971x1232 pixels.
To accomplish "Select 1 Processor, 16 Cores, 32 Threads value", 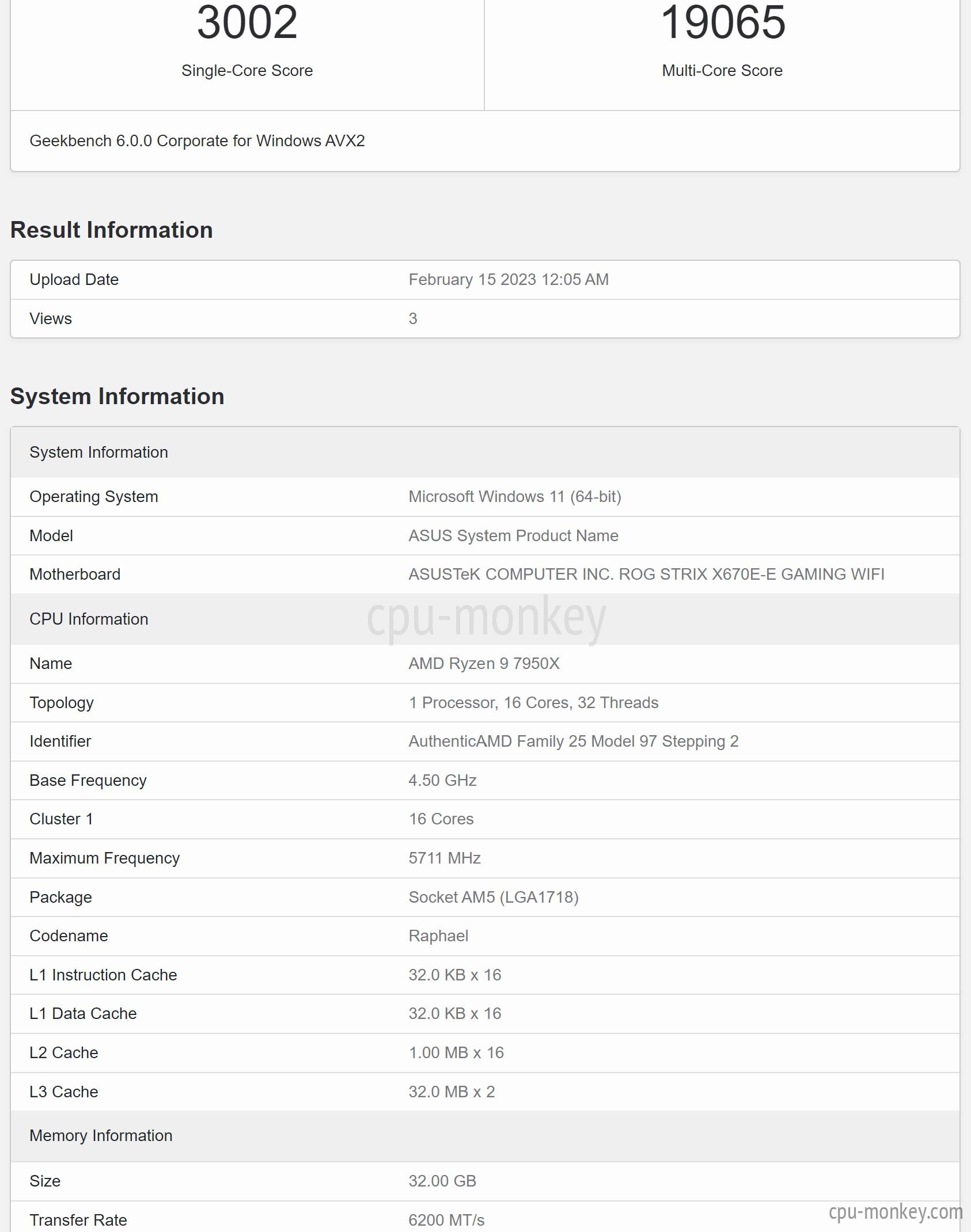I will tap(533, 703).
